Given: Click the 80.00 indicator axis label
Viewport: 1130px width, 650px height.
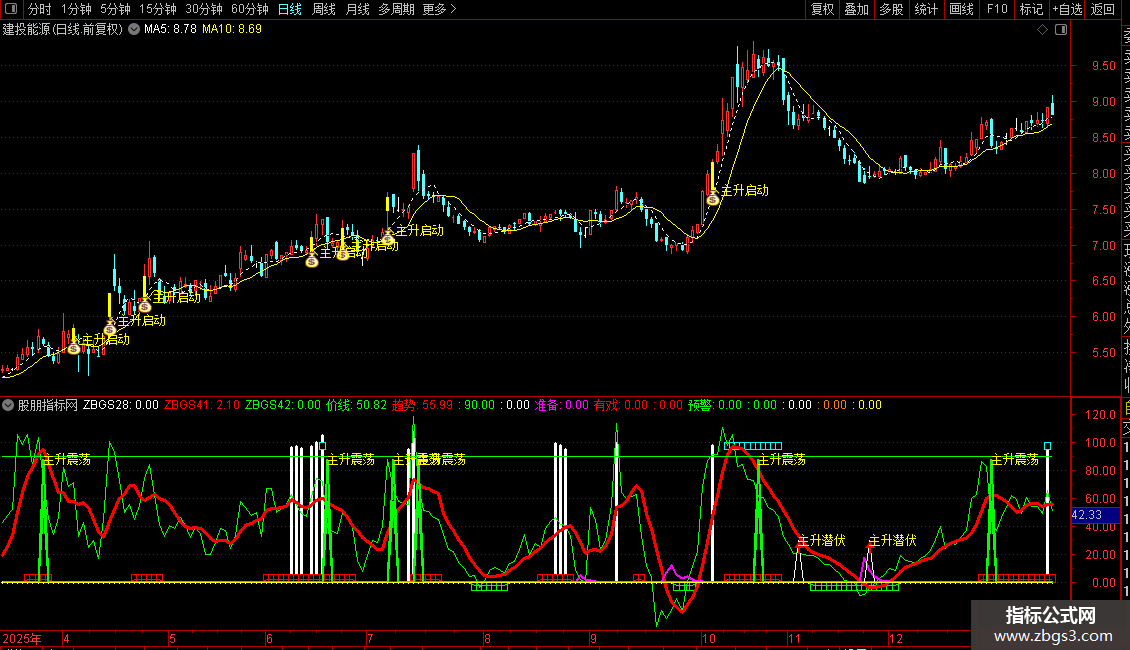Looking at the screenshot, I should [x=1100, y=471].
